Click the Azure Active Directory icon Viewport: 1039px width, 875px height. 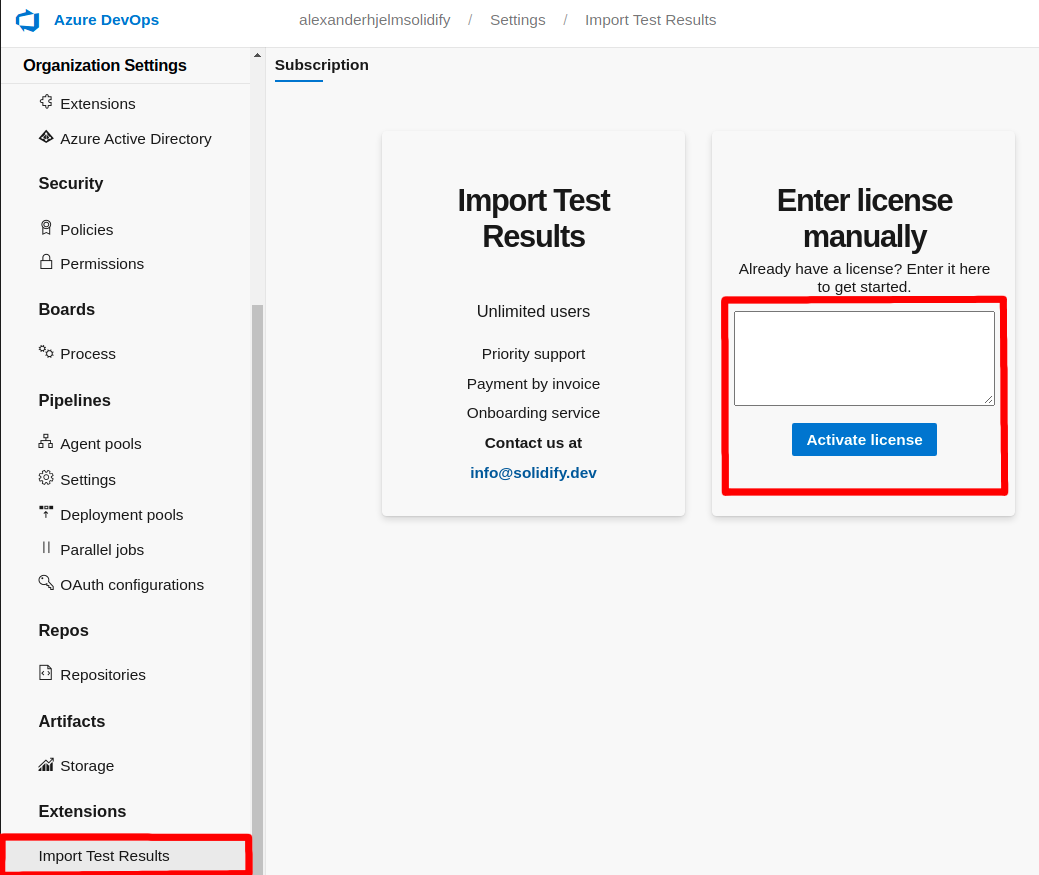pos(45,138)
